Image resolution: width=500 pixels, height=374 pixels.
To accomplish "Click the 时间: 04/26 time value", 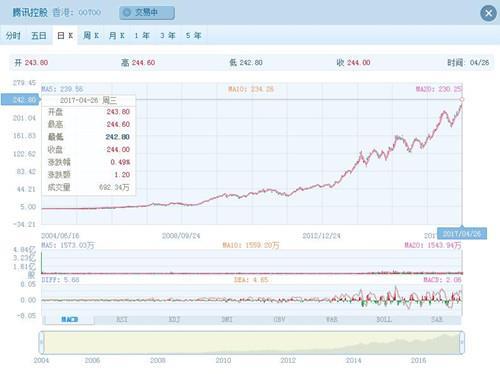I will 468,63.
